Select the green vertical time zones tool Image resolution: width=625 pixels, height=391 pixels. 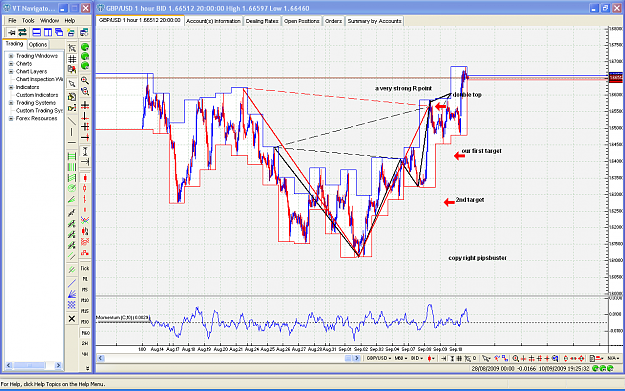[72, 167]
